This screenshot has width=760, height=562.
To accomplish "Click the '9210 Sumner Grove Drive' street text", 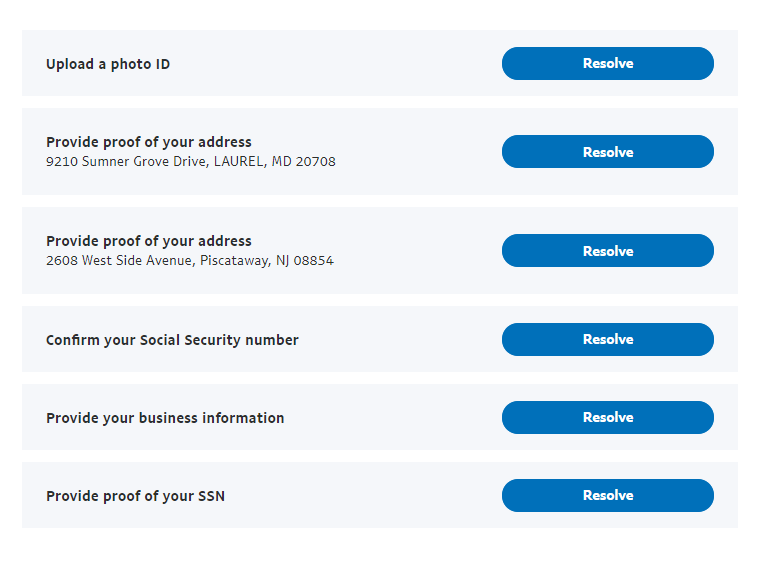I will click(x=126, y=161).
